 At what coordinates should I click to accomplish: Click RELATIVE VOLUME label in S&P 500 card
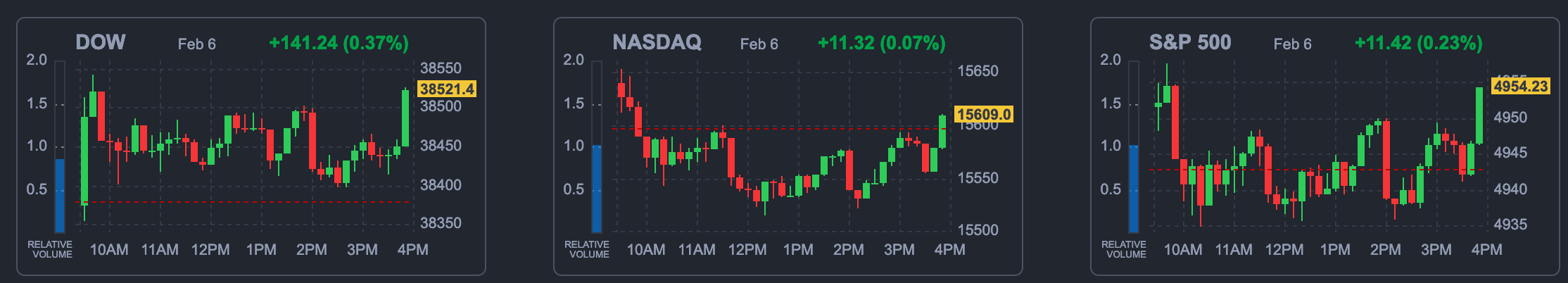pos(1124,249)
